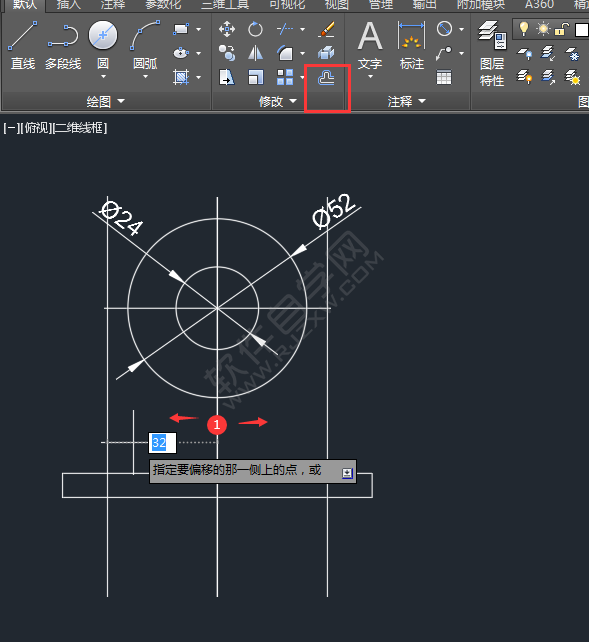
Task: Toggle the layer lock padlock icon
Action: click(x=562, y=29)
